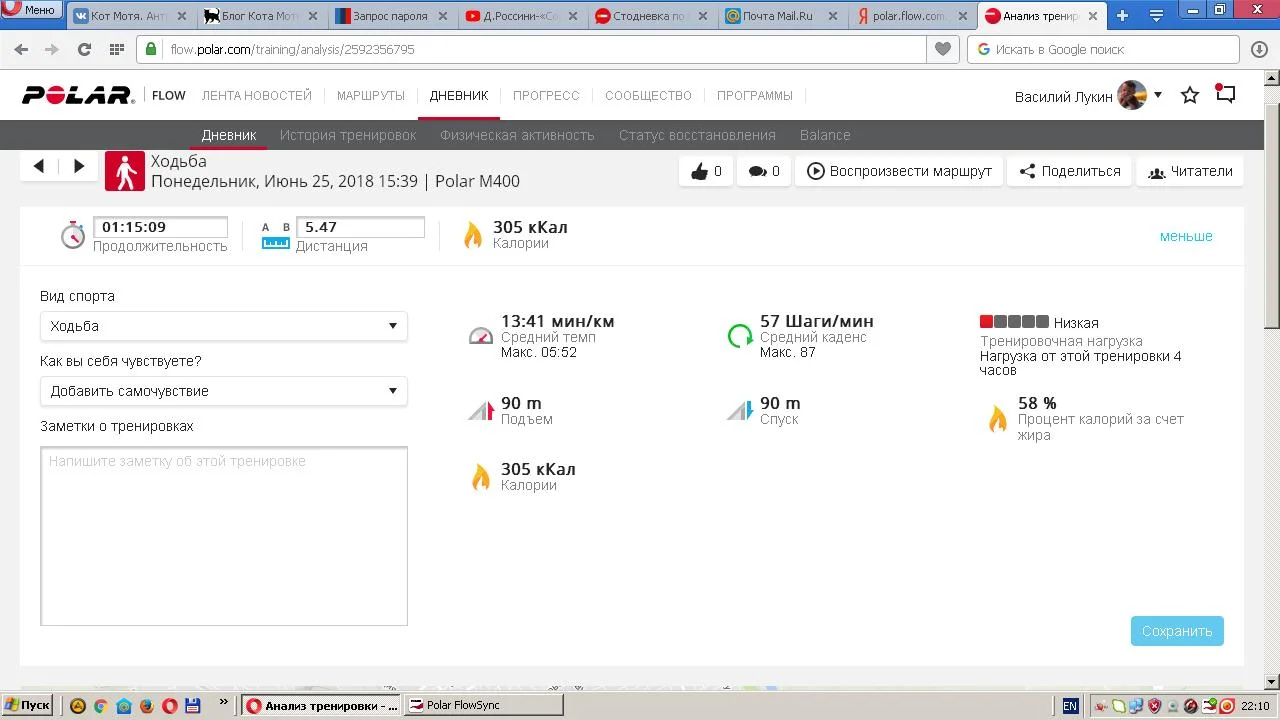Click the browser page reload icon
This screenshot has width=1280, height=720.
(x=84, y=49)
